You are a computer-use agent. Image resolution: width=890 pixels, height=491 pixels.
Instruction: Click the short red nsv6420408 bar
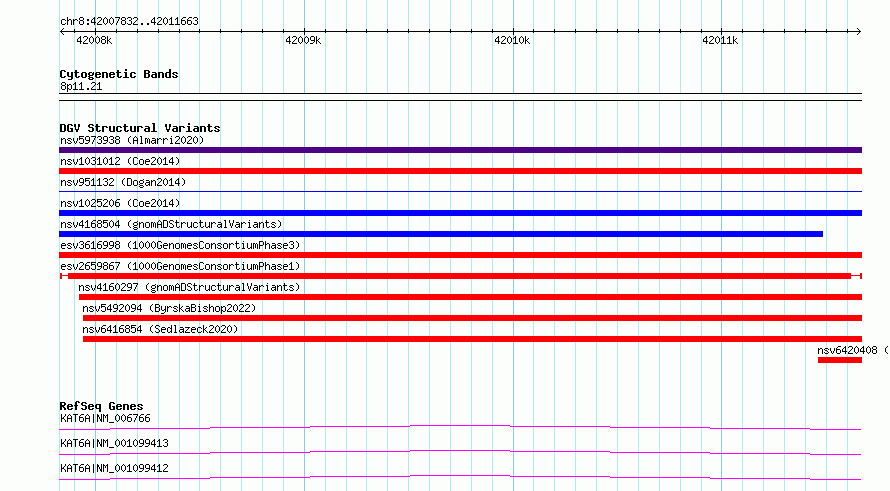840,360
